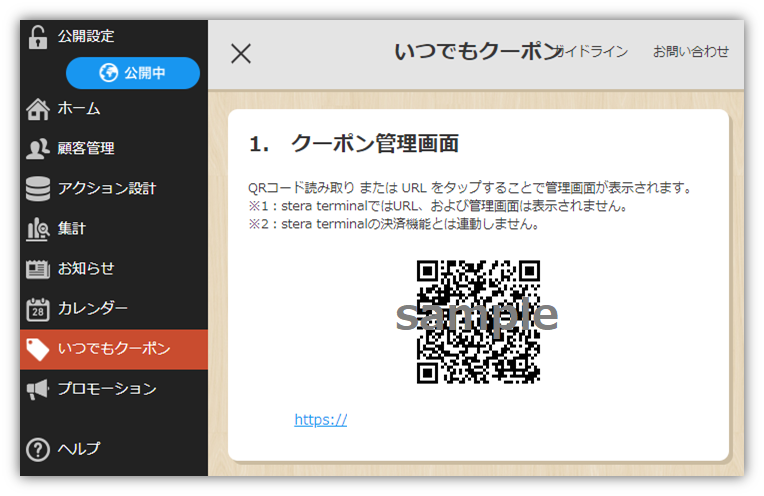Click the https:// coupon management link
Image resolution: width=764 pixels, height=496 pixels.
coord(321,420)
